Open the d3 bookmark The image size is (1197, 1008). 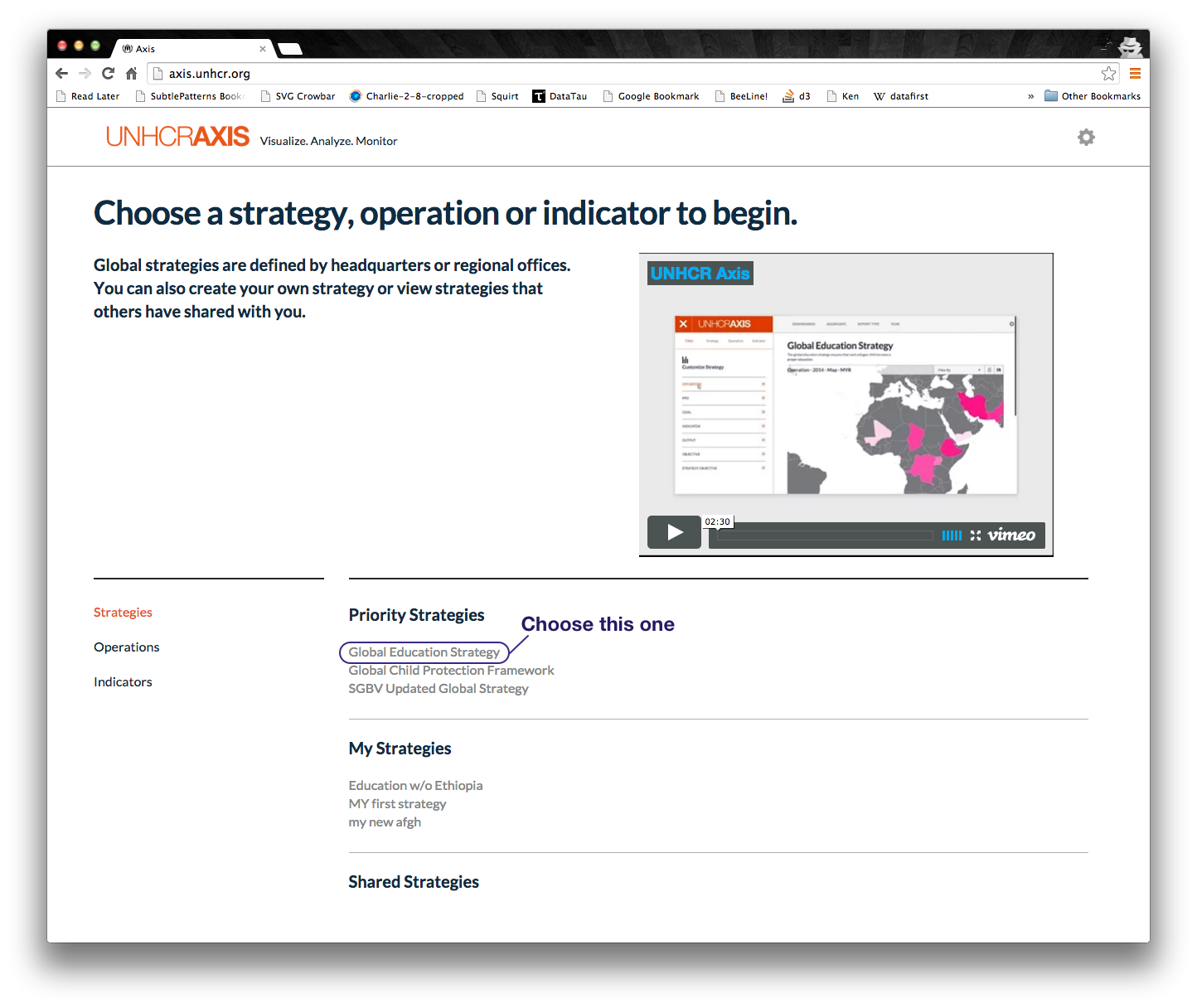(x=797, y=96)
